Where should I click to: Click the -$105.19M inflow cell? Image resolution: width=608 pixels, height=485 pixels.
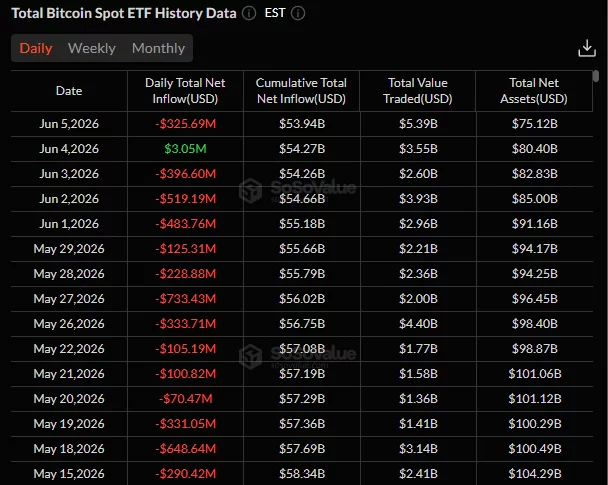tap(186, 349)
